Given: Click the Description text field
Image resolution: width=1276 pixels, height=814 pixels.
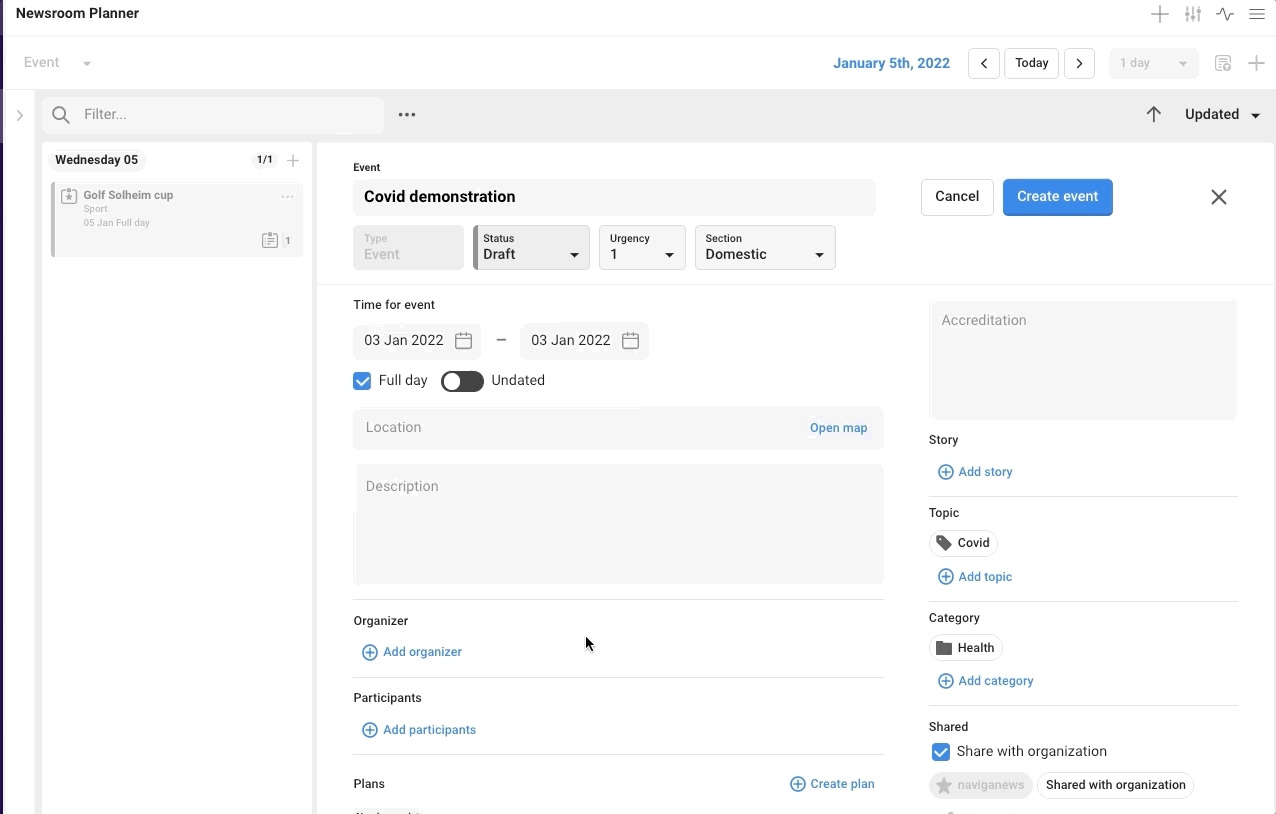Looking at the screenshot, I should point(618,524).
